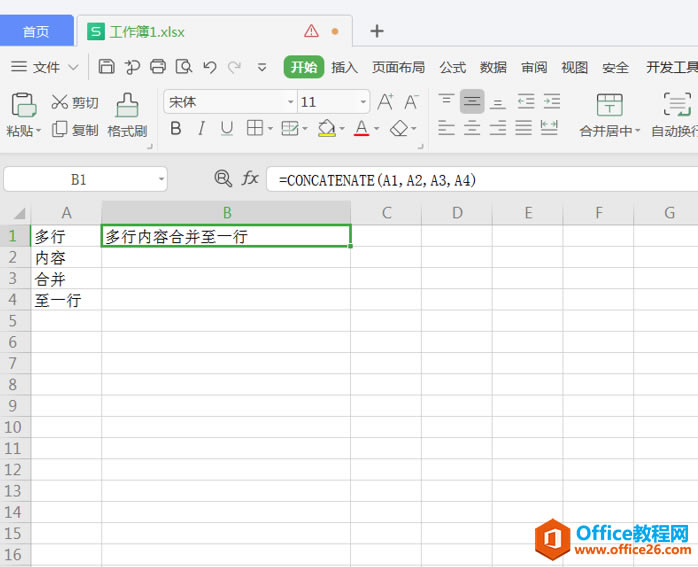Open the 开始 ribbon tab
This screenshot has height=567, width=698.
304,67
